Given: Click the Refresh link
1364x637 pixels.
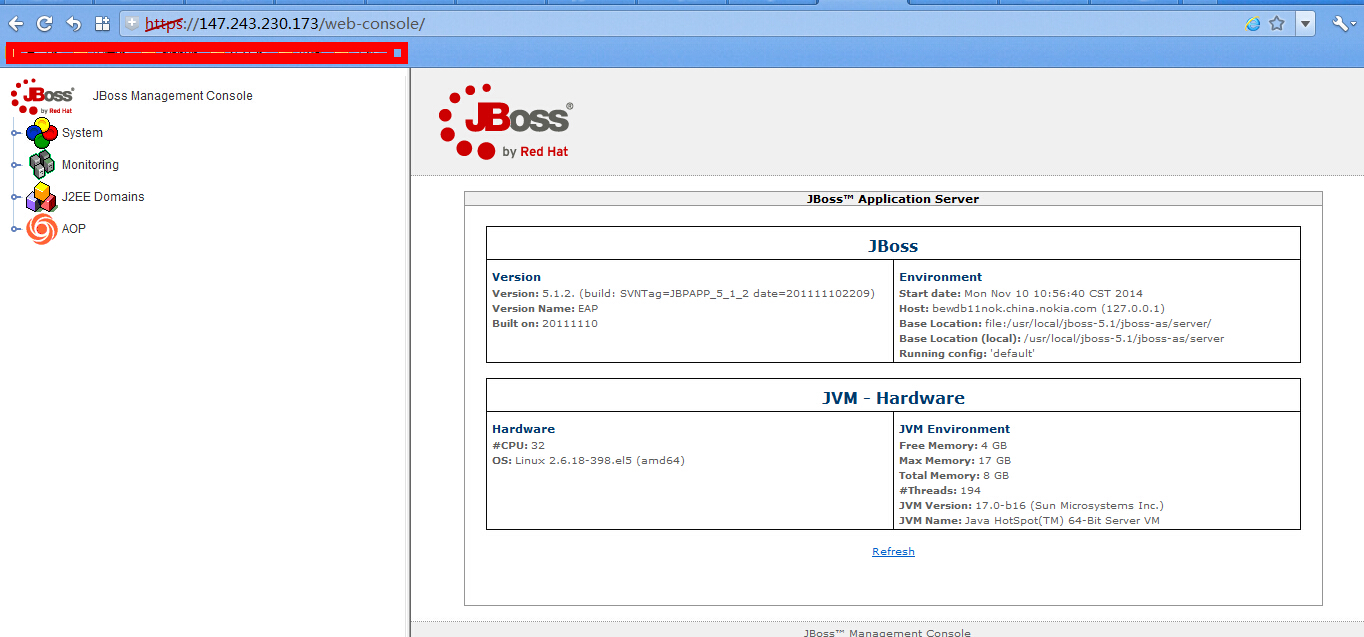Looking at the screenshot, I should (893, 551).
